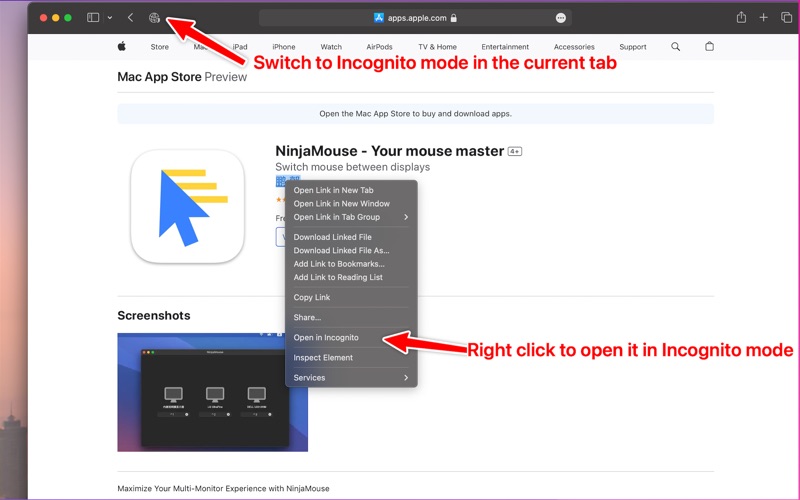The height and width of the screenshot is (500, 800).
Task: Choose Open Link in New Window
Action: pos(351,203)
